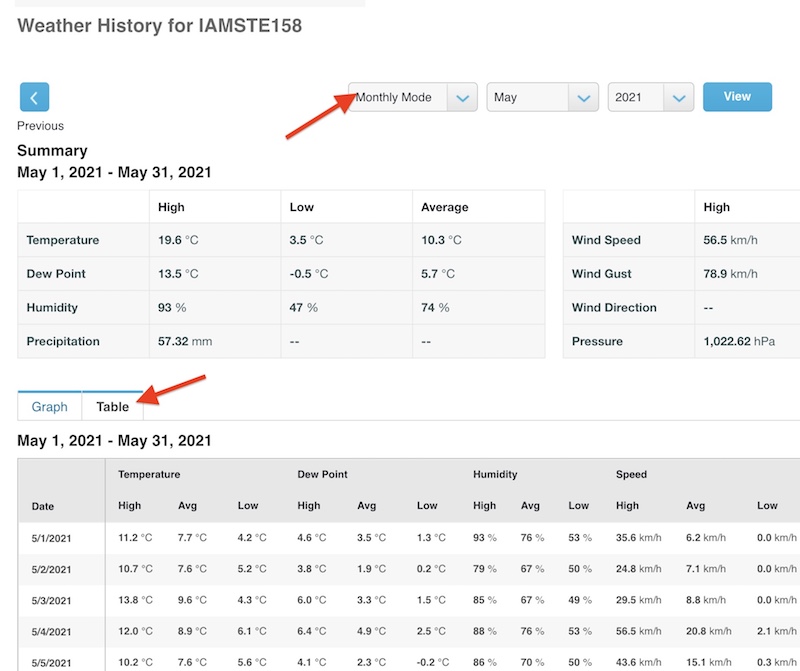Image resolution: width=800 pixels, height=671 pixels.
Task: Click the Wind Gust summary row label
Action: (601, 274)
